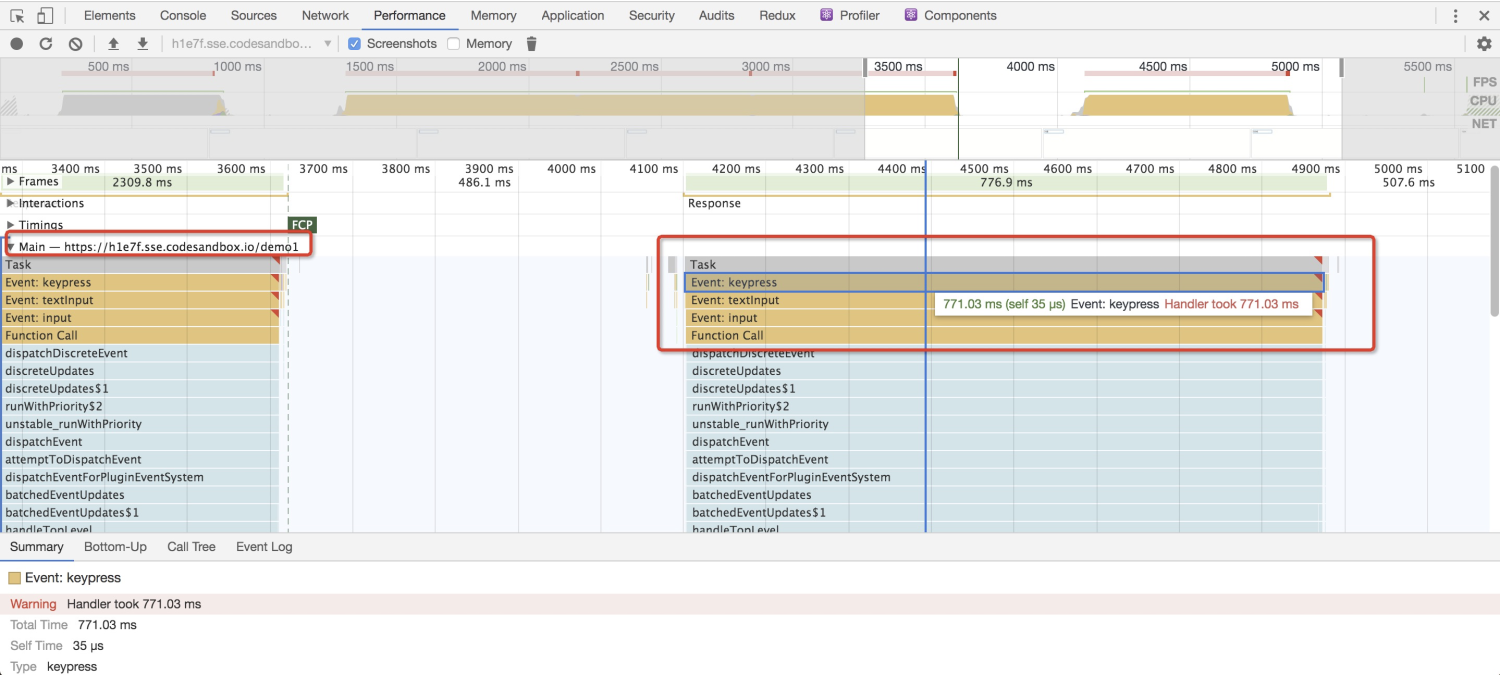
Task: Select the FCP timing marker
Action: (x=302, y=225)
